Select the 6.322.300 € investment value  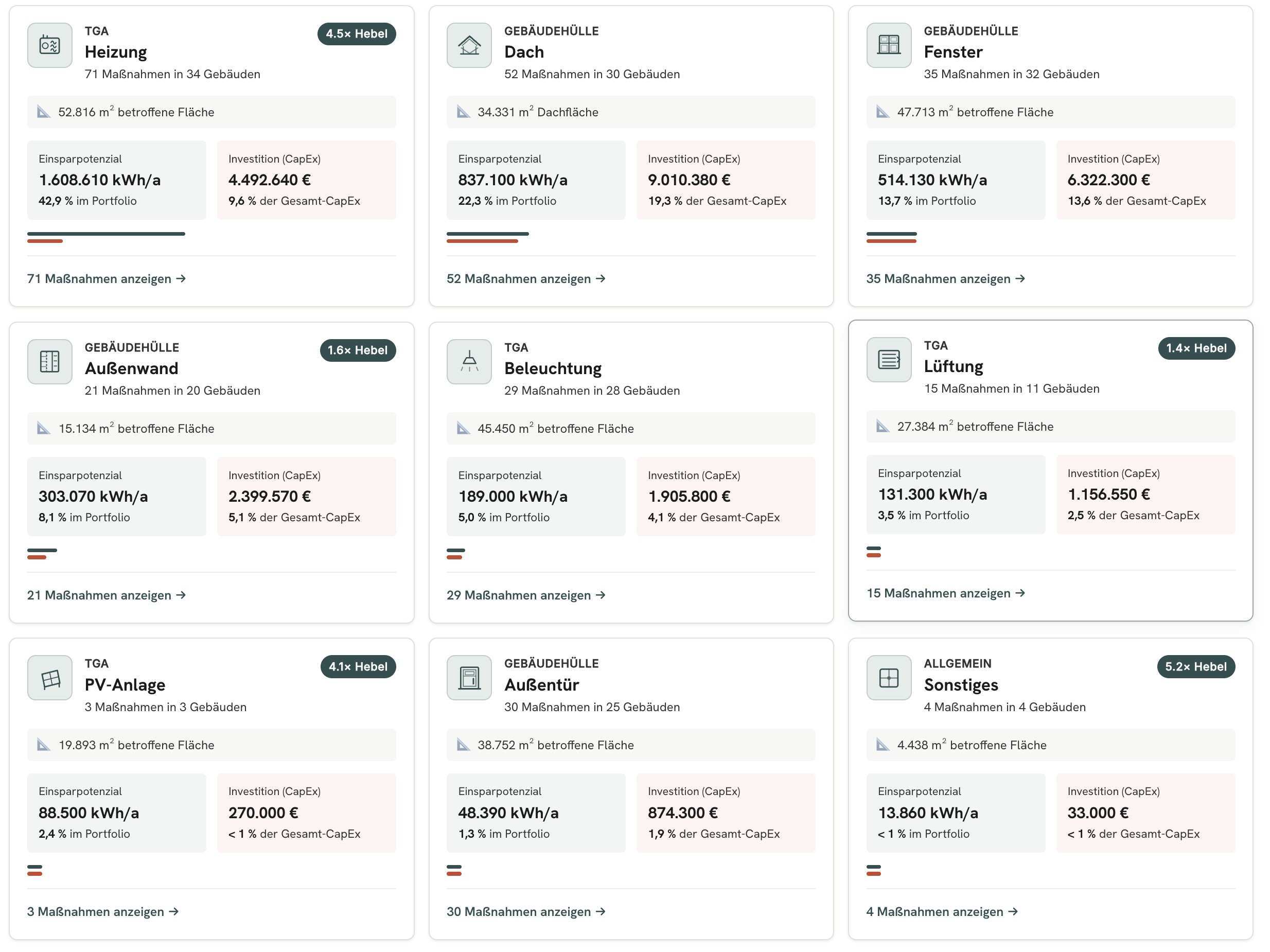(x=1108, y=180)
